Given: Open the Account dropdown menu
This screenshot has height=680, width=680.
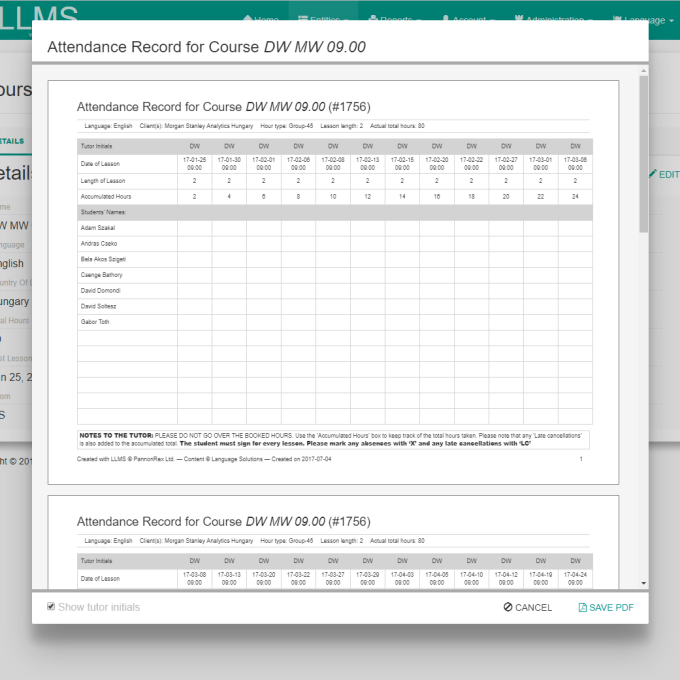Looking at the screenshot, I should (x=468, y=19).
